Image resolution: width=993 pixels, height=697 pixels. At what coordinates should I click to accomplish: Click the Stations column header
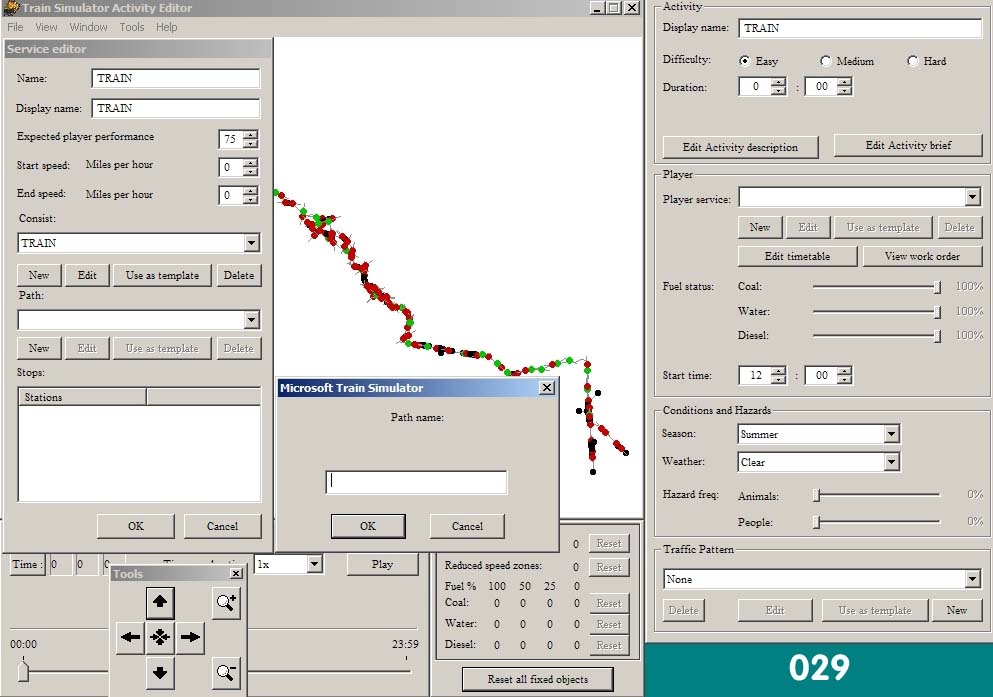tap(82, 397)
